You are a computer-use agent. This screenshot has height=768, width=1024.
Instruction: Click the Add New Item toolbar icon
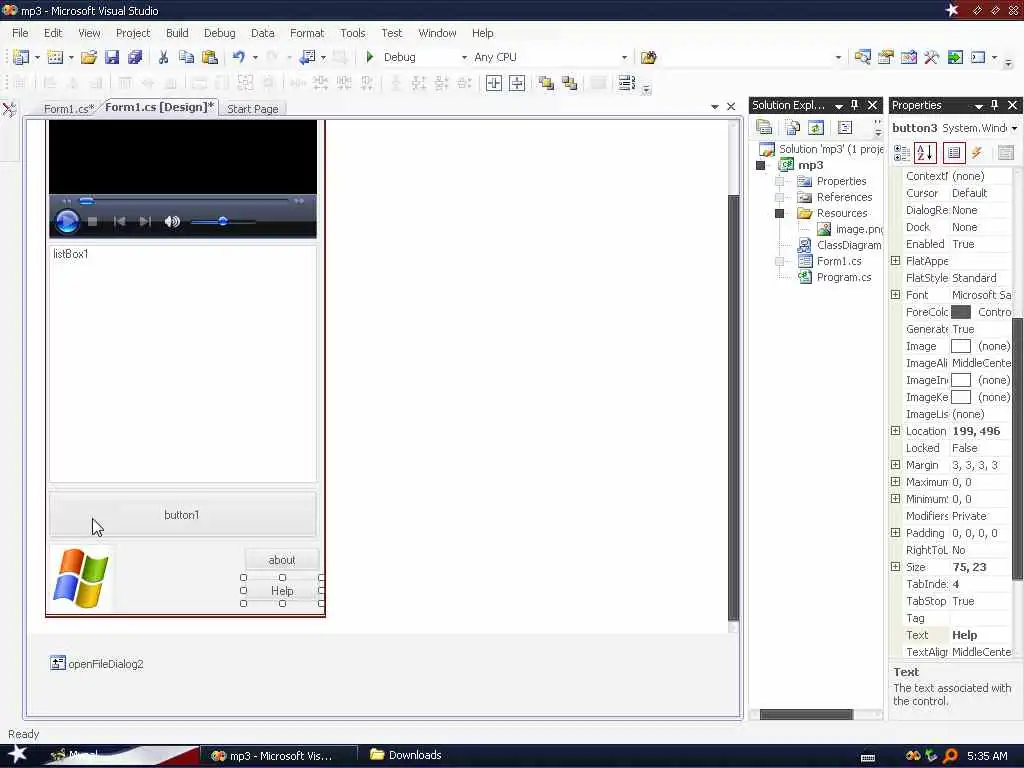56,57
